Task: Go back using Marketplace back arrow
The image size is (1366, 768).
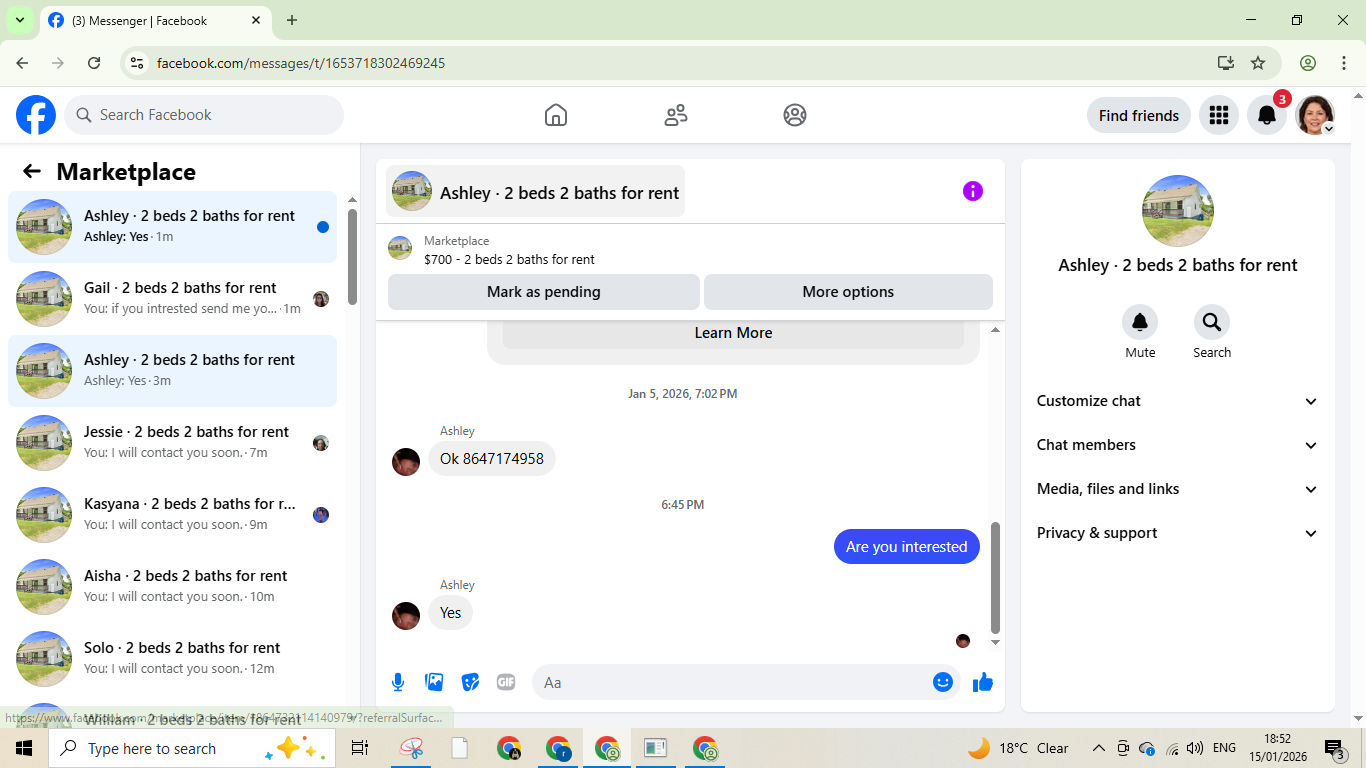Action: (32, 171)
